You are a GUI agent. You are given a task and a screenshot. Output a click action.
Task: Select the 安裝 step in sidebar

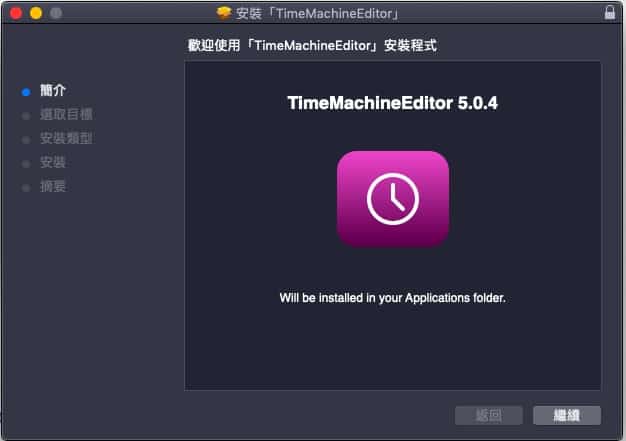[53, 162]
